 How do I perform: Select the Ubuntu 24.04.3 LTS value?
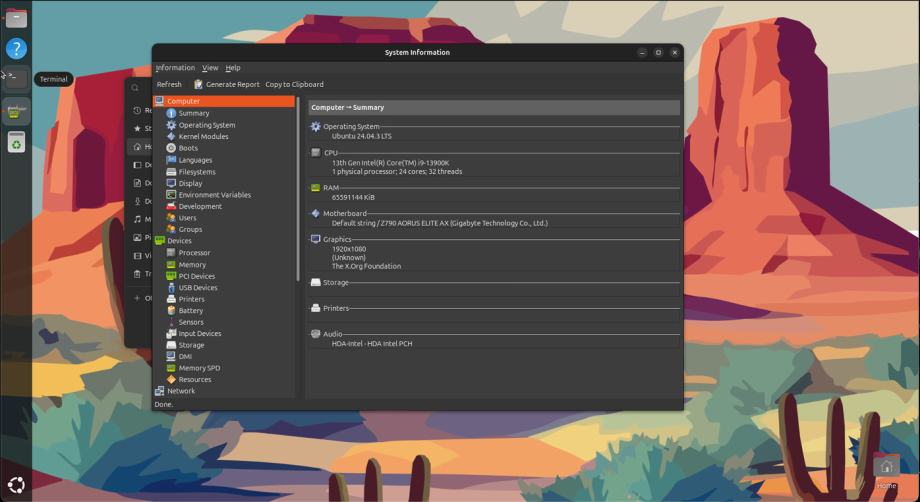point(361,136)
